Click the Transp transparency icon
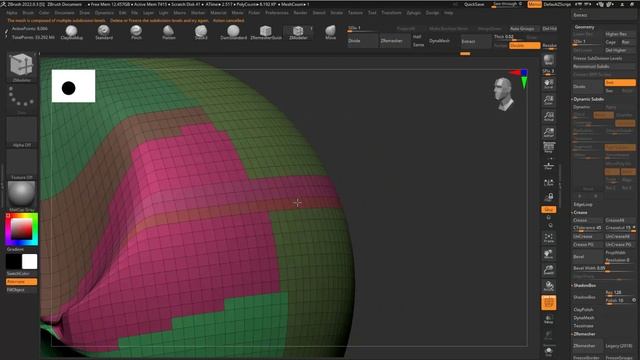This screenshot has height=360, width=640. coord(549,319)
